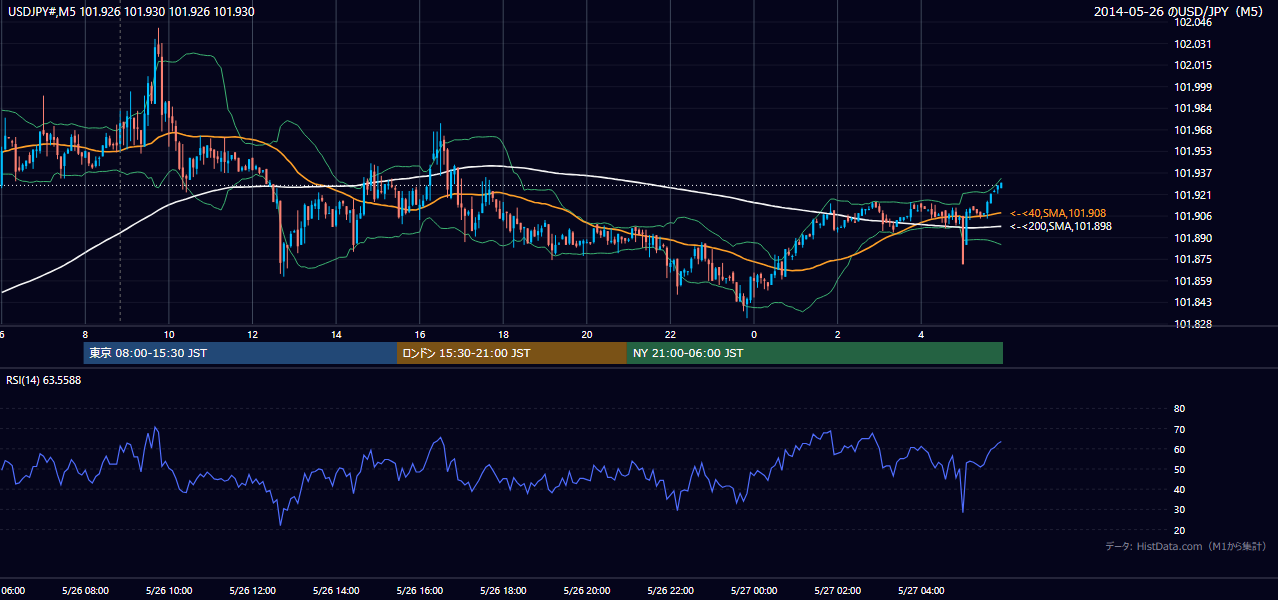Image resolution: width=1278 pixels, height=600 pixels.
Task: Click price axis value 102.046
Action: [1193, 22]
